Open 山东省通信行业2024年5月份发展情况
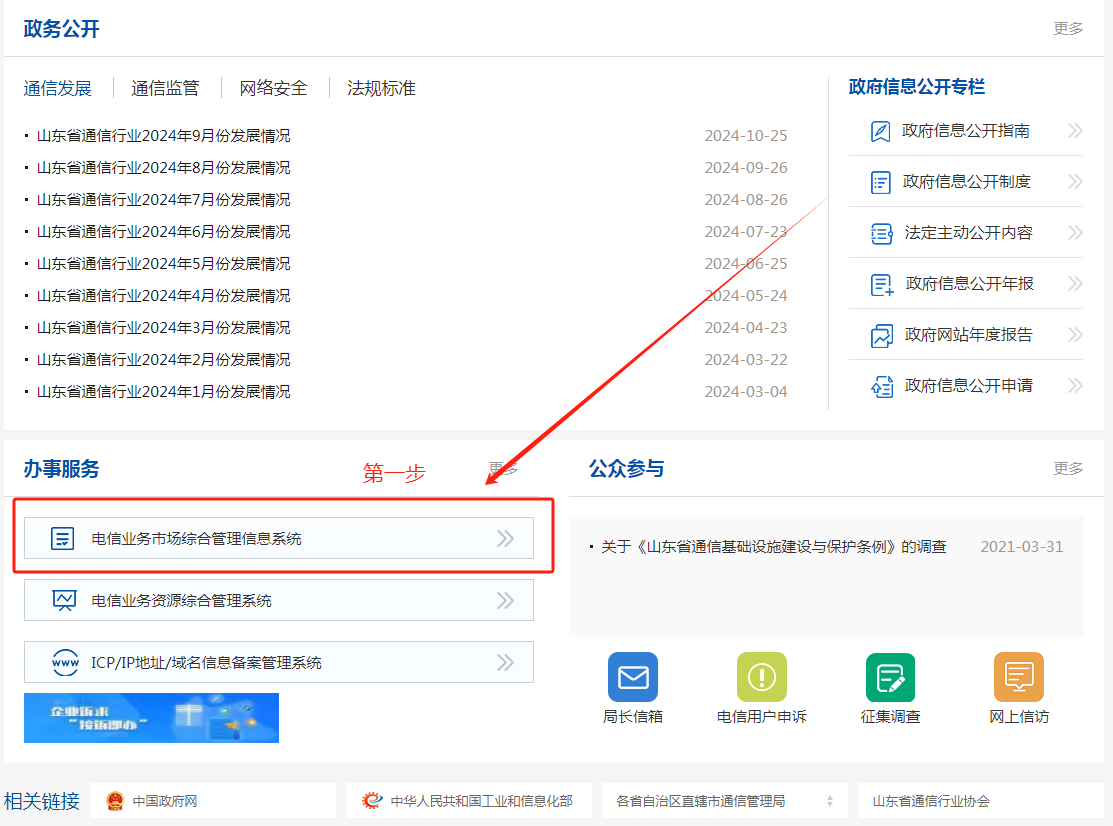 point(163,263)
